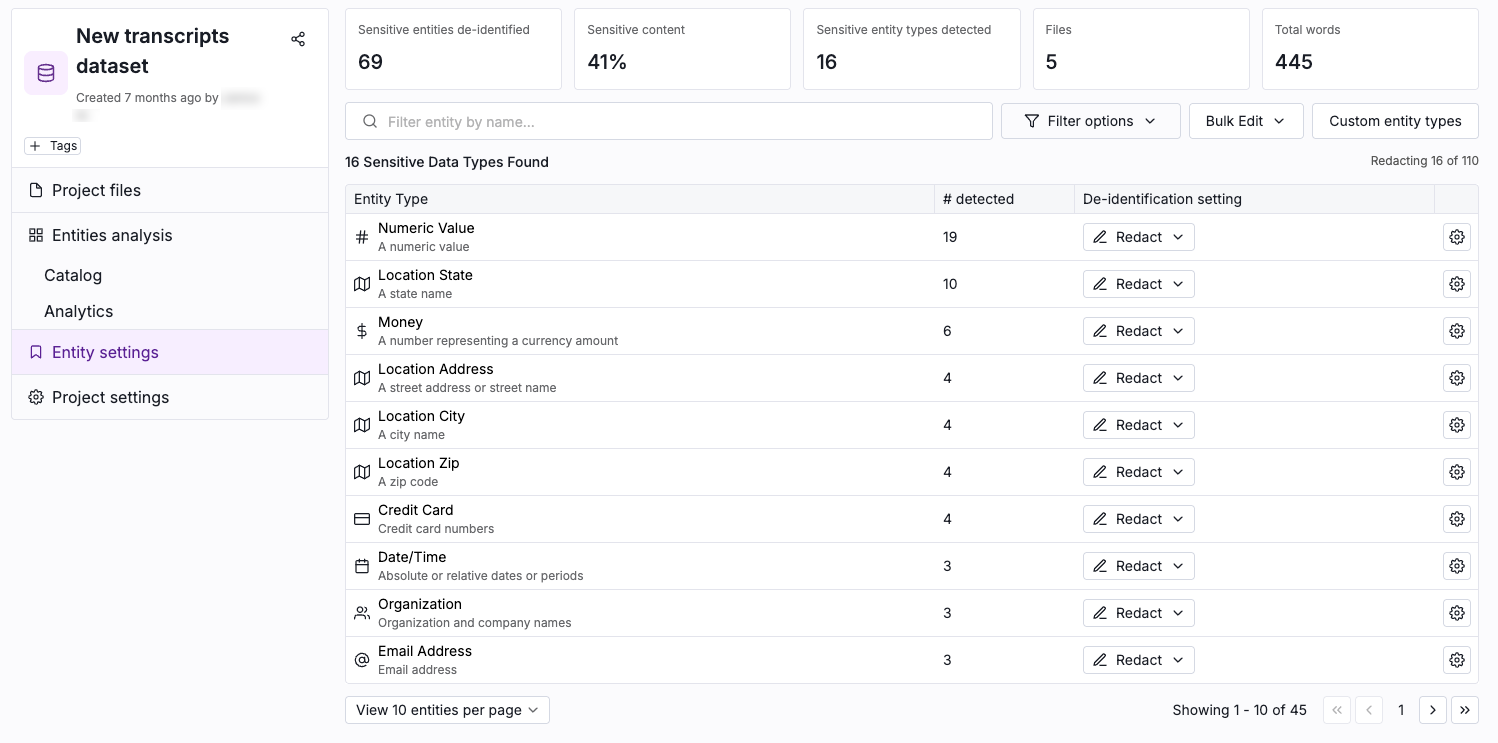The height and width of the screenshot is (743, 1498).
Task: Click the purple dataset database icon
Action: 46,73
